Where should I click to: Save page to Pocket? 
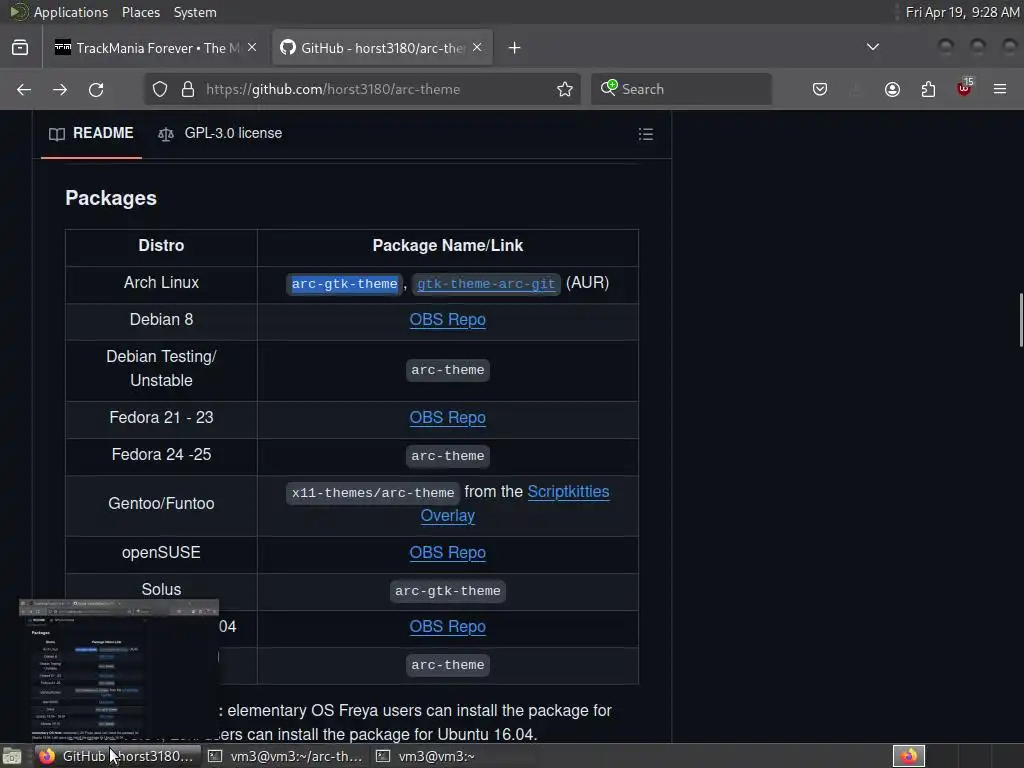pos(820,89)
